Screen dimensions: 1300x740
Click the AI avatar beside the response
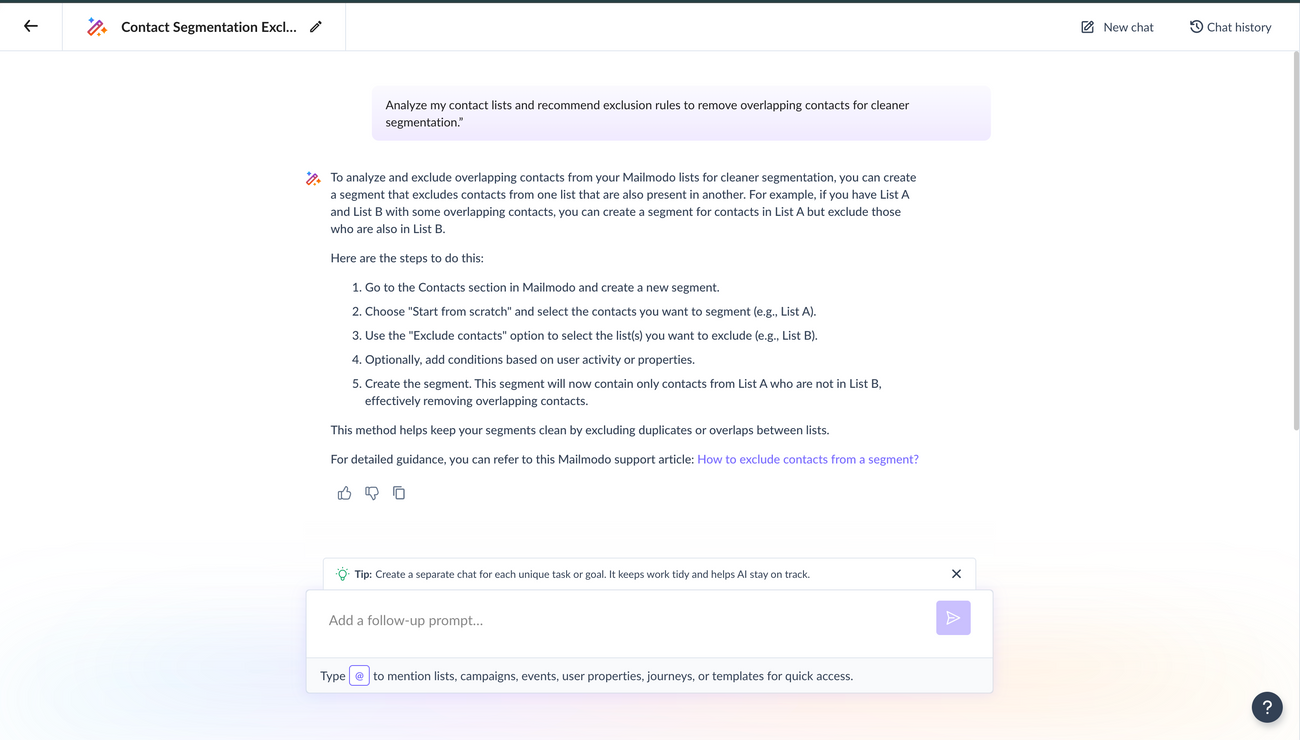312,177
